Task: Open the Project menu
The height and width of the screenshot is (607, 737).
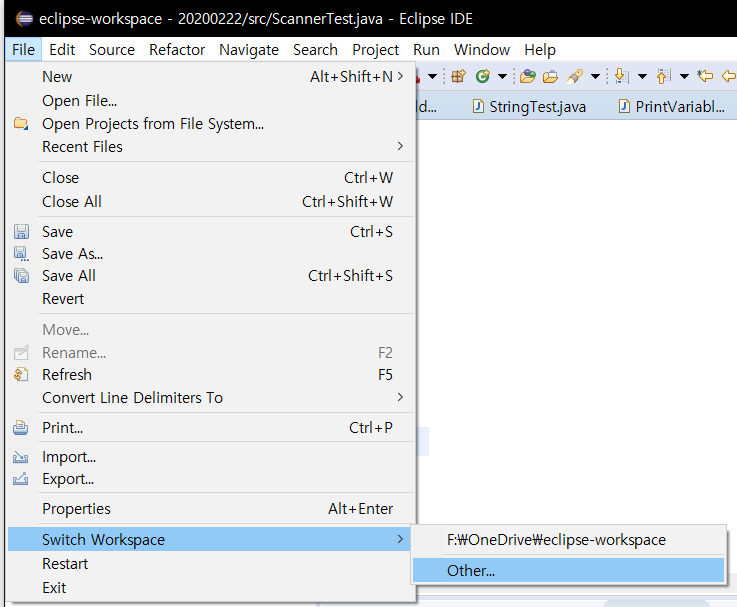Action: pyautogui.click(x=375, y=49)
